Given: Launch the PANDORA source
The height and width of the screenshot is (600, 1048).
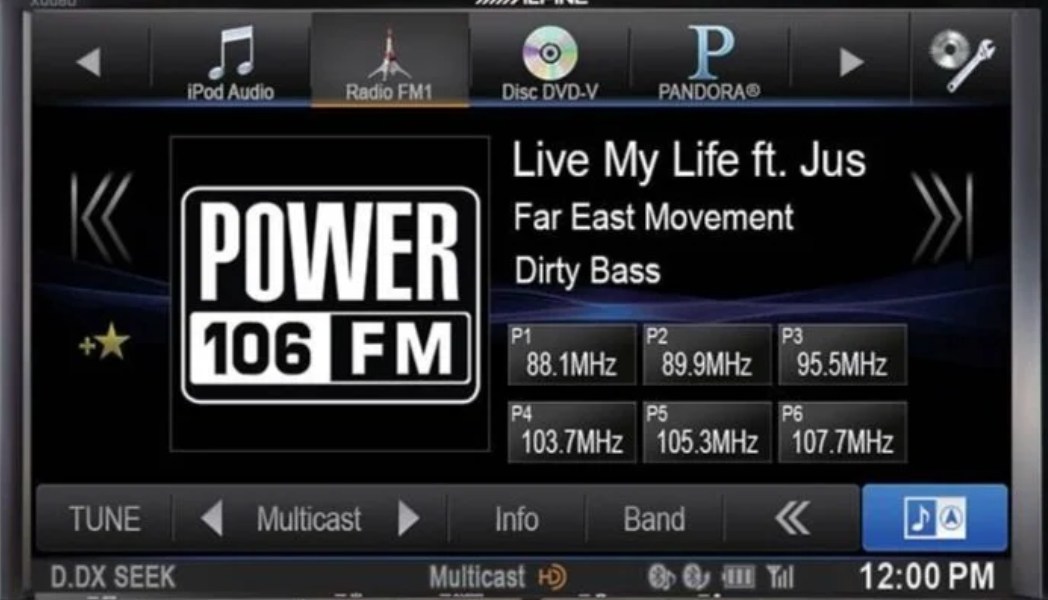Looking at the screenshot, I should click(x=709, y=61).
